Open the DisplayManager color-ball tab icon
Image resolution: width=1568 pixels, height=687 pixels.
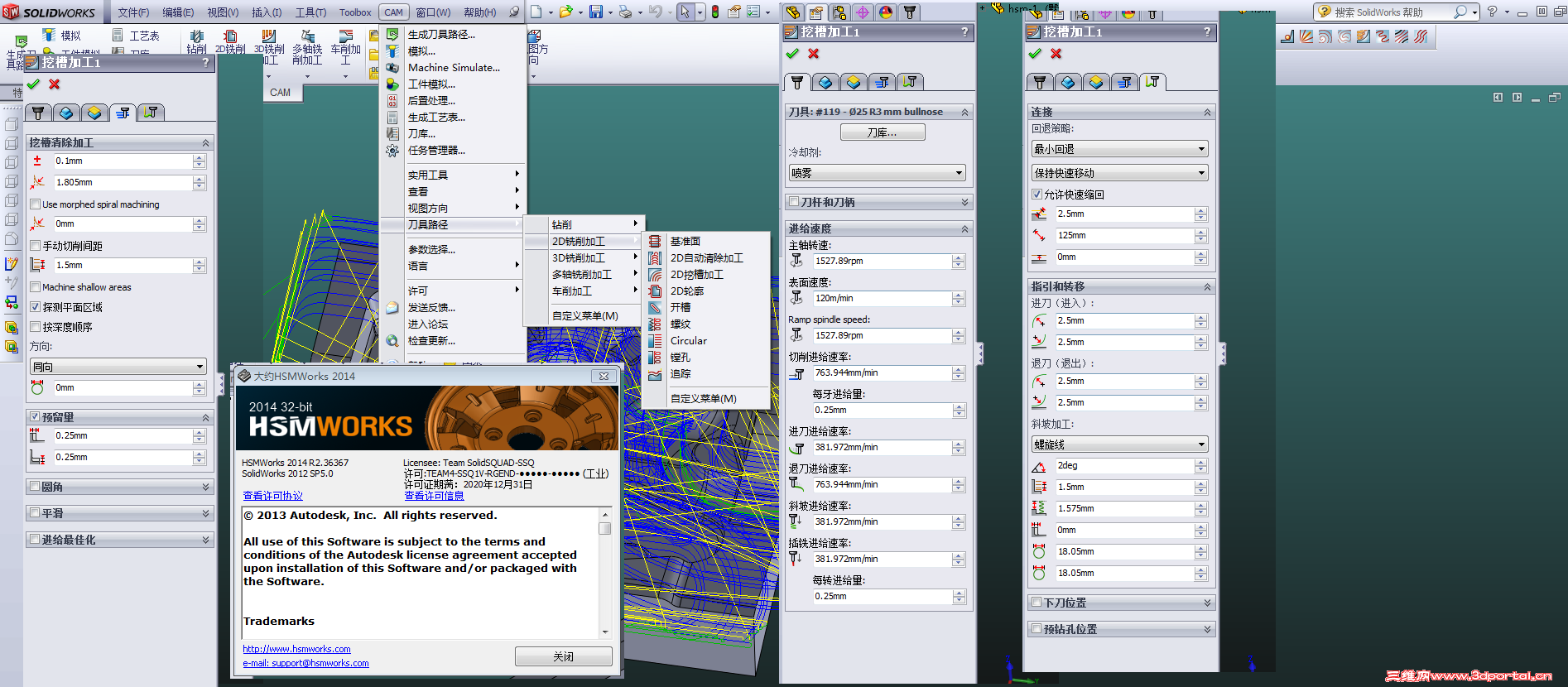tap(886, 12)
